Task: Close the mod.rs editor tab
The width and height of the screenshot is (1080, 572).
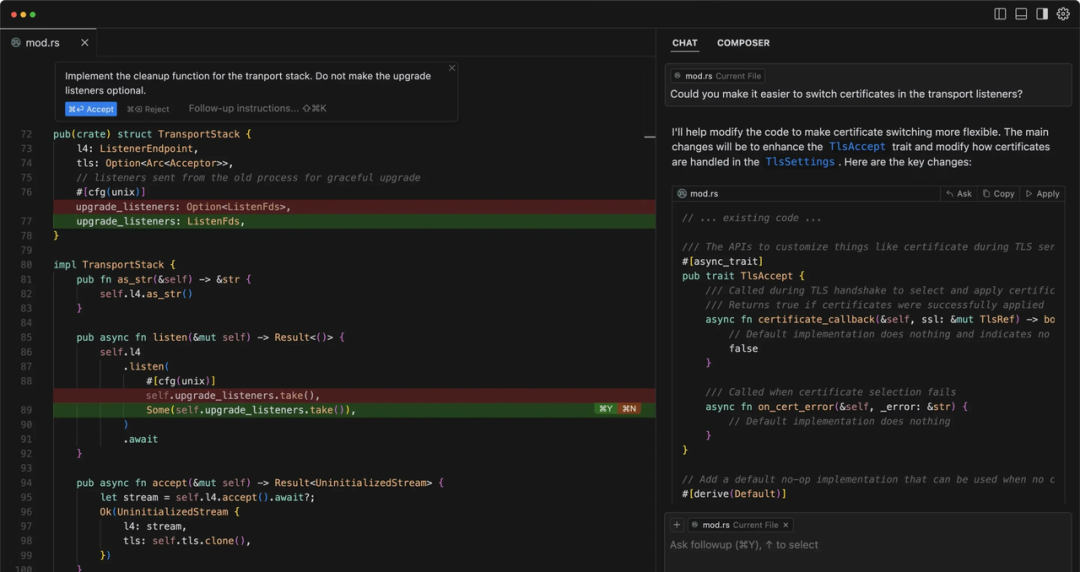Action: [85, 43]
